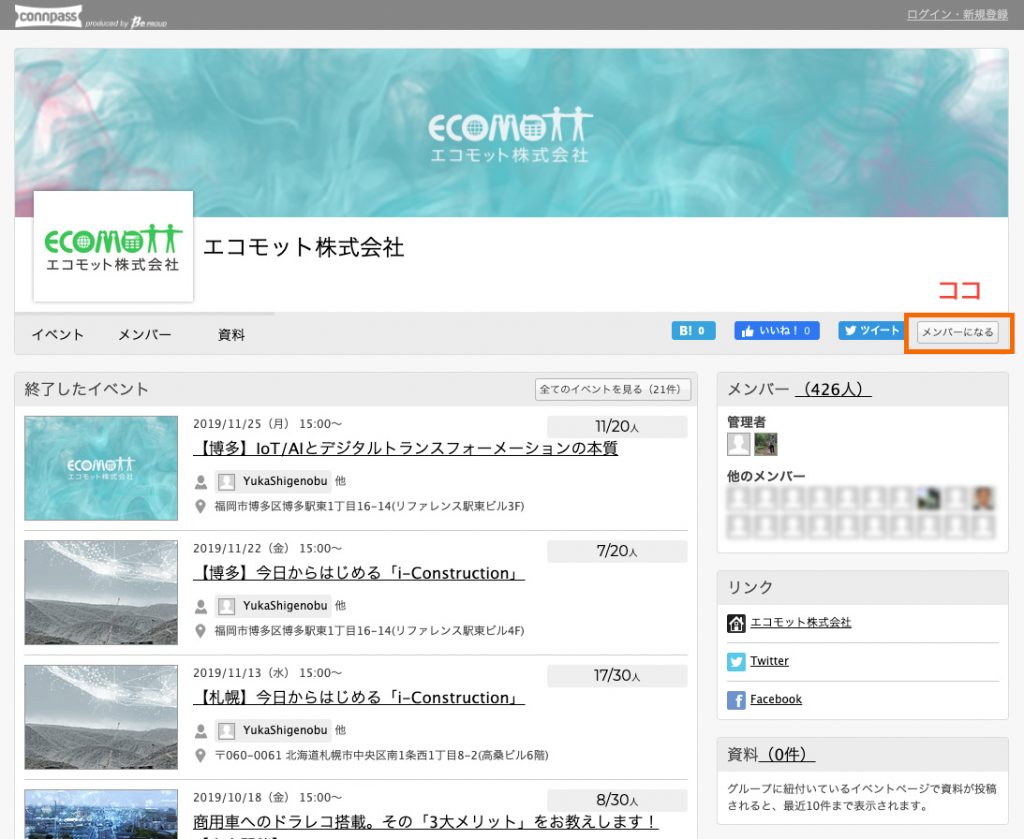This screenshot has height=839, width=1024.
Task: Click the メンバーになる button
Action: [x=957, y=332]
